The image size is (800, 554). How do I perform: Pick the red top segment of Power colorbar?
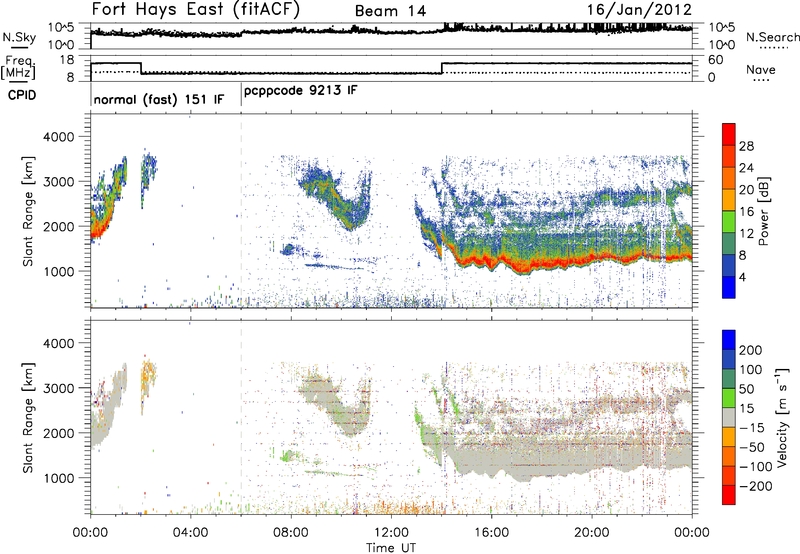729,135
